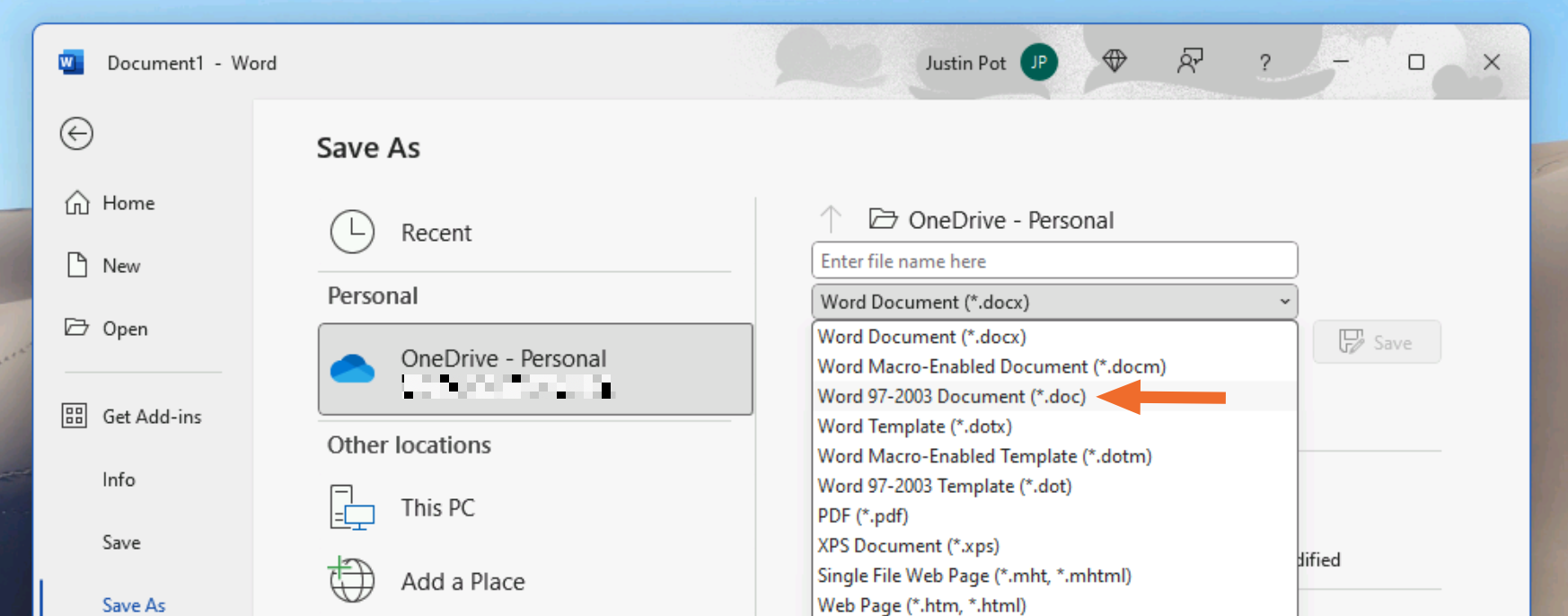Expand the file type dropdown chevron

pos(1284,302)
